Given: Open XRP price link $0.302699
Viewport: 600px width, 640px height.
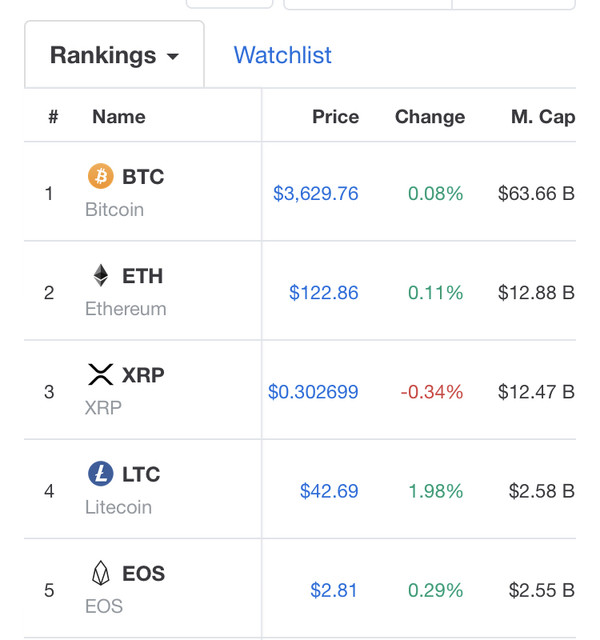Looking at the screenshot, I should click(313, 392).
